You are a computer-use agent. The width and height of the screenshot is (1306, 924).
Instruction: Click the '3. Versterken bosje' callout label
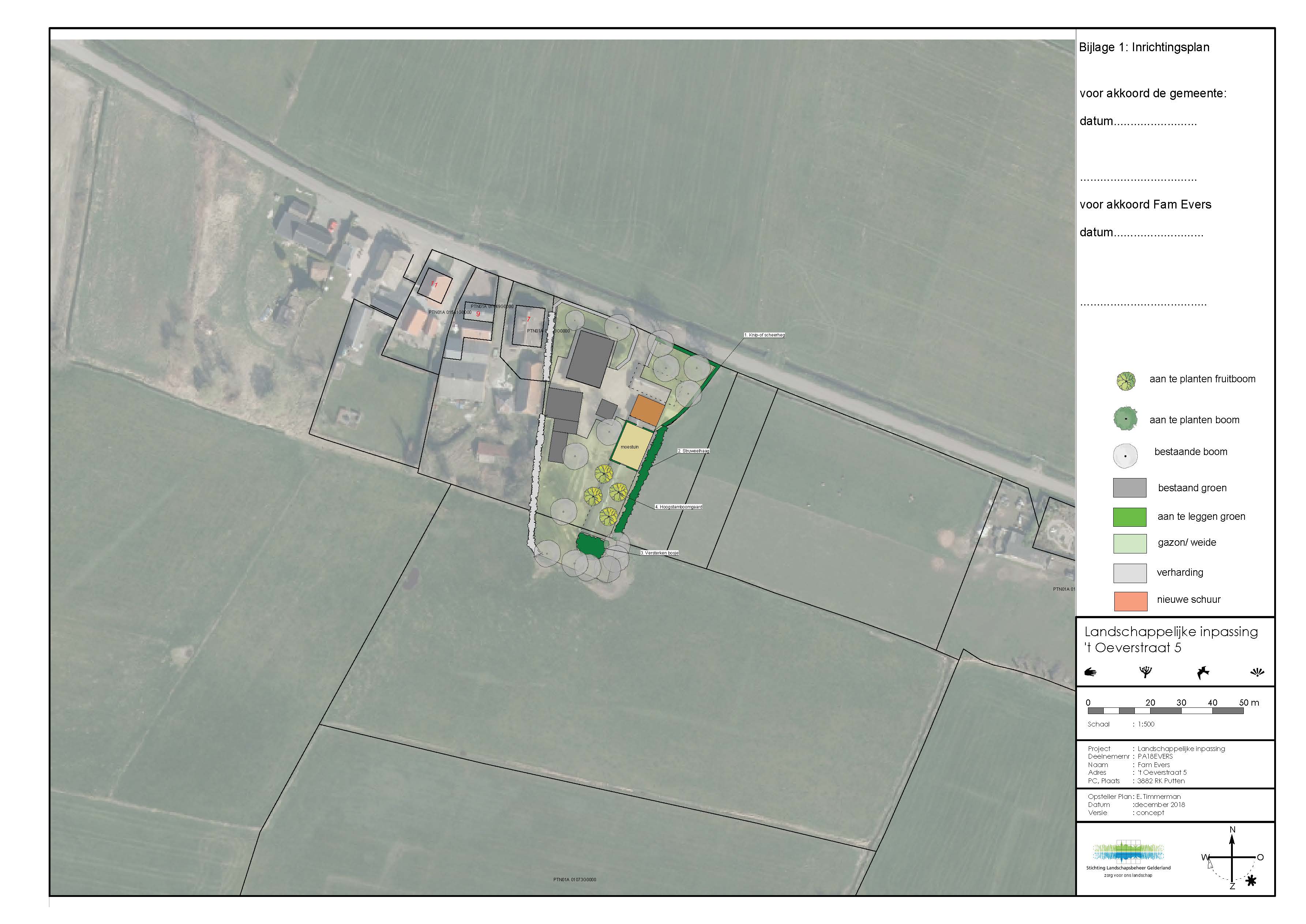[x=659, y=552]
